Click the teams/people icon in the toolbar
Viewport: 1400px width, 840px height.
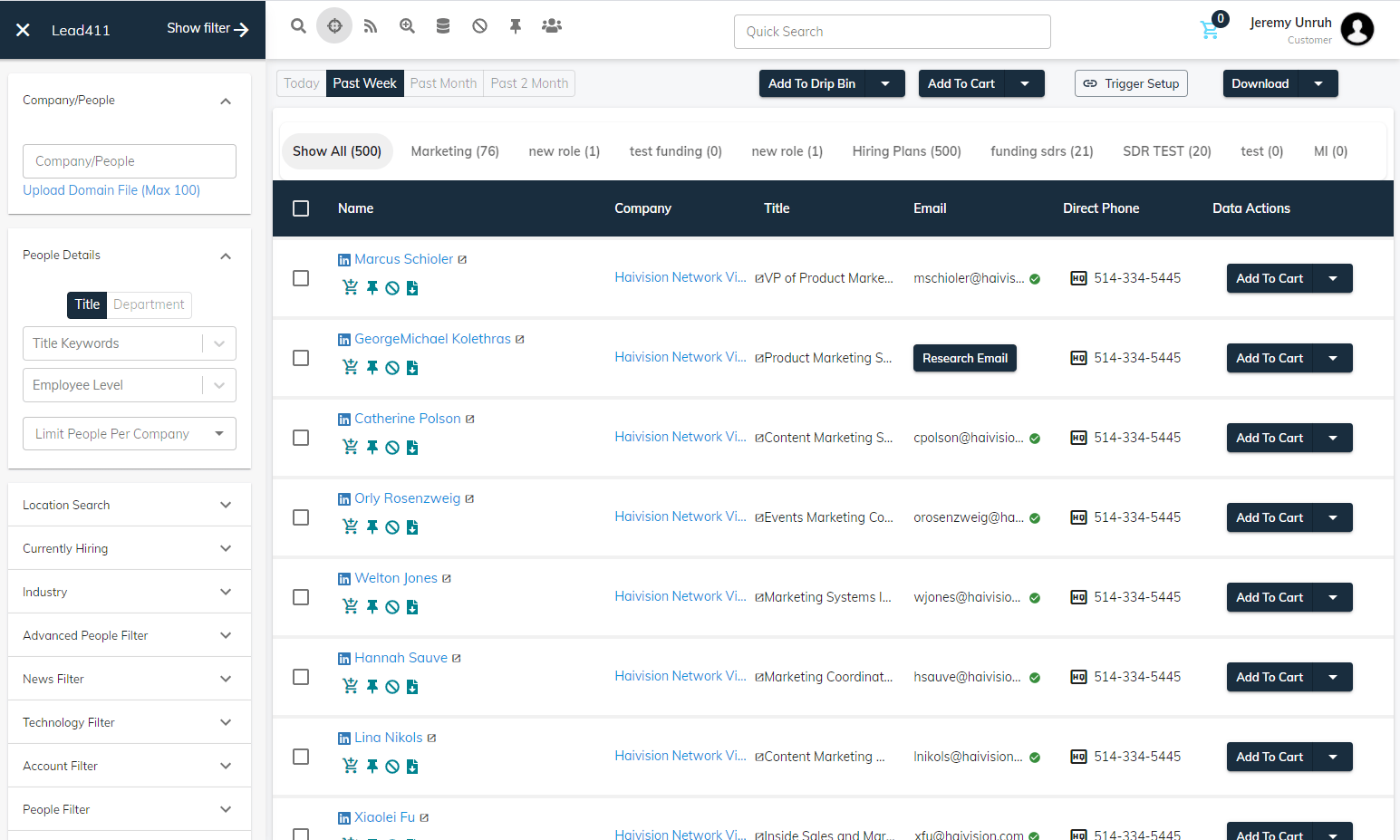(x=551, y=25)
